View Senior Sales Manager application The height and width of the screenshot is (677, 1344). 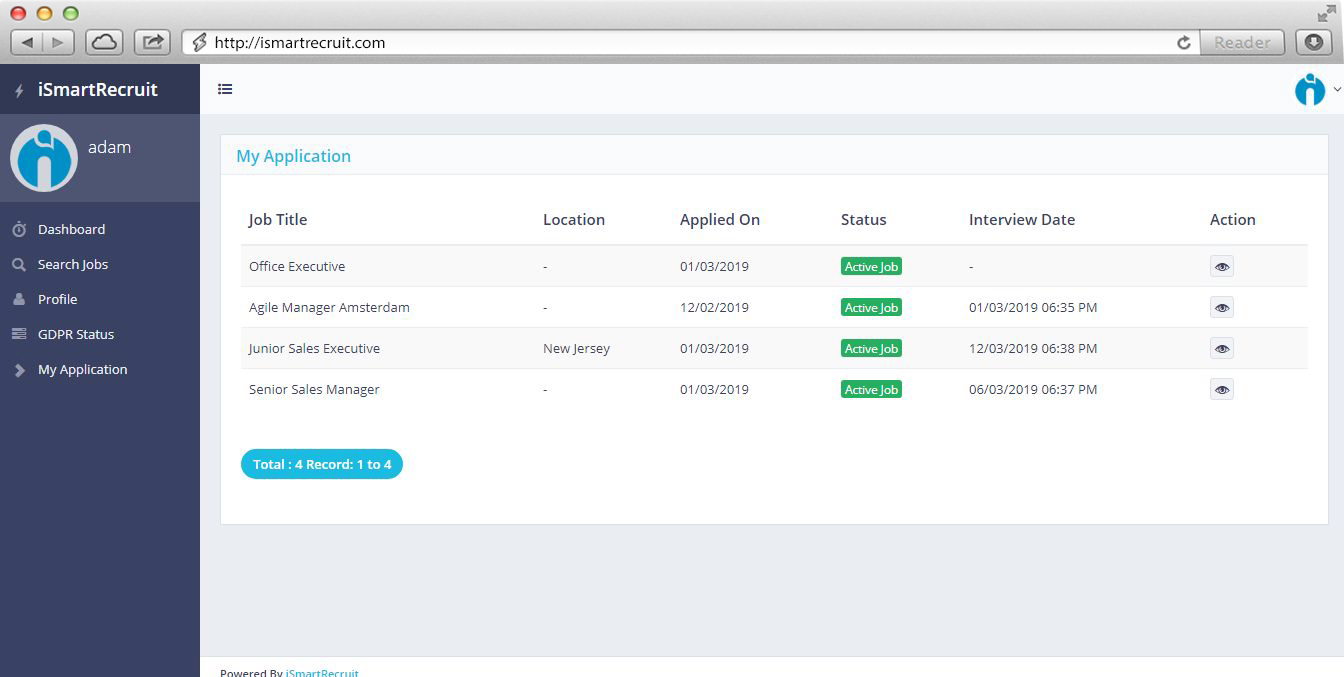tap(1221, 390)
